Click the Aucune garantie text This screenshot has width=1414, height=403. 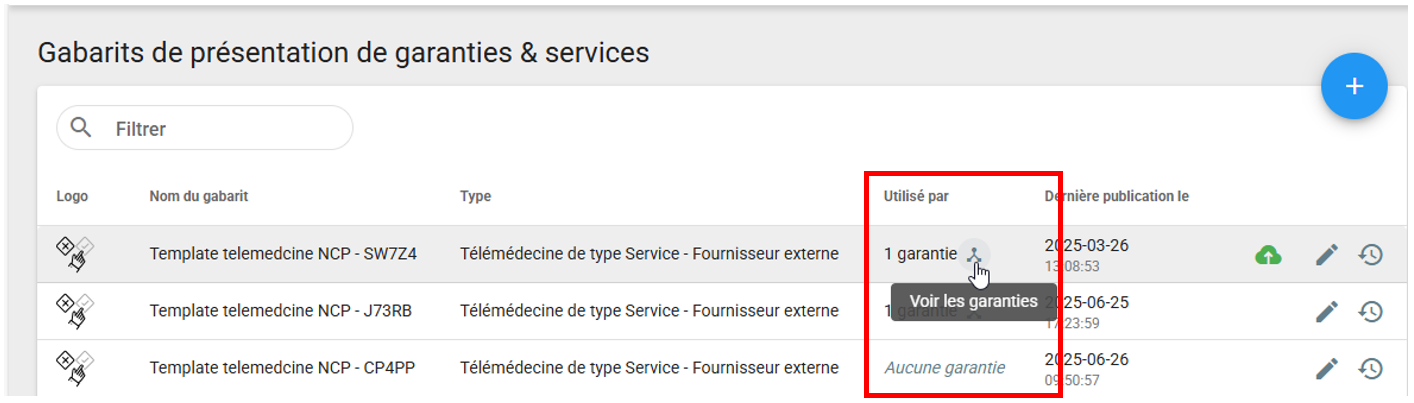click(x=944, y=368)
